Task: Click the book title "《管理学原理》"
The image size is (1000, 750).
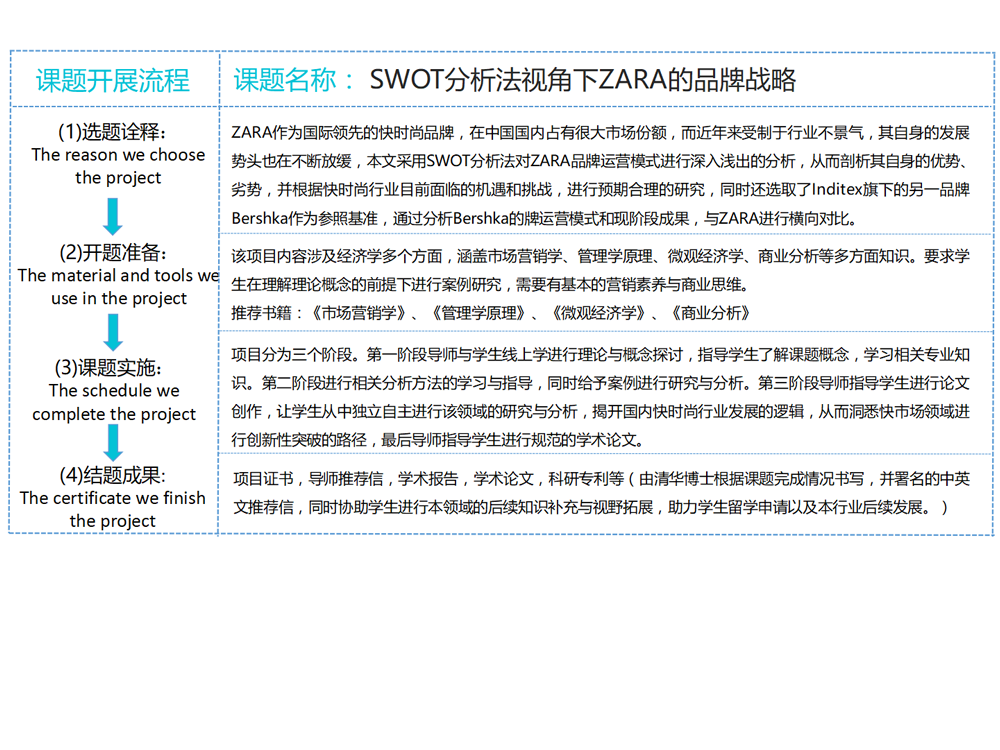Action: (x=479, y=313)
